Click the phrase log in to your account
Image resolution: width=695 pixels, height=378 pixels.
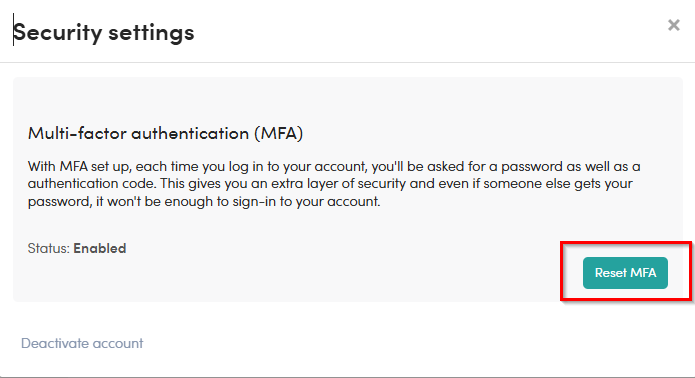pos(297,167)
